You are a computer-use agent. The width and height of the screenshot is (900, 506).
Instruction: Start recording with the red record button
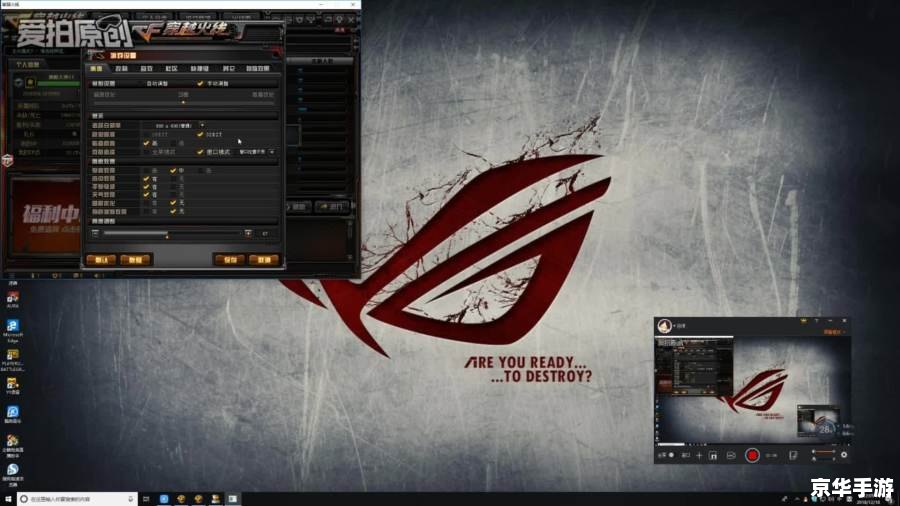(x=752, y=455)
